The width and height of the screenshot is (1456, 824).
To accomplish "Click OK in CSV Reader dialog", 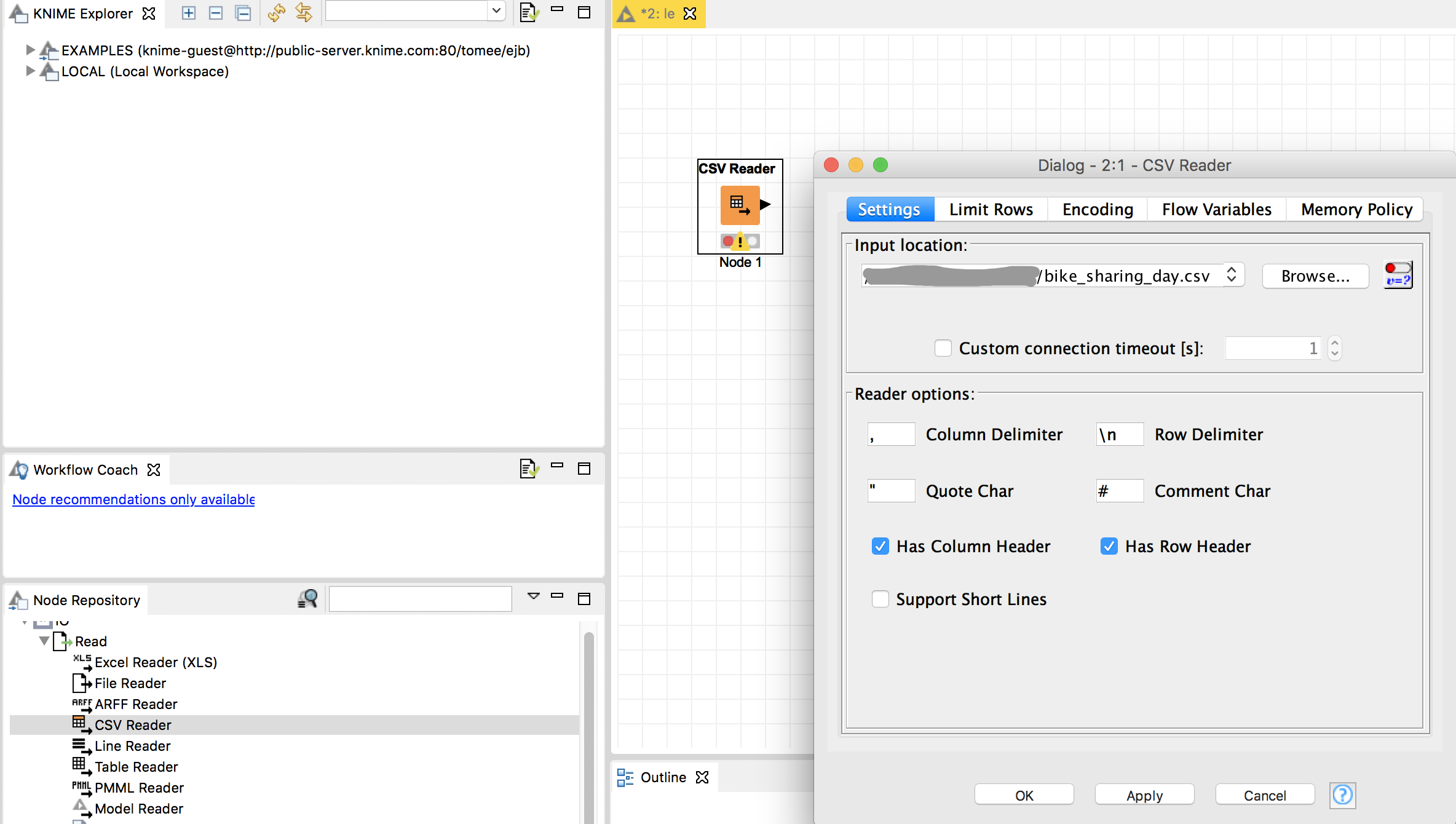I will click(1024, 795).
